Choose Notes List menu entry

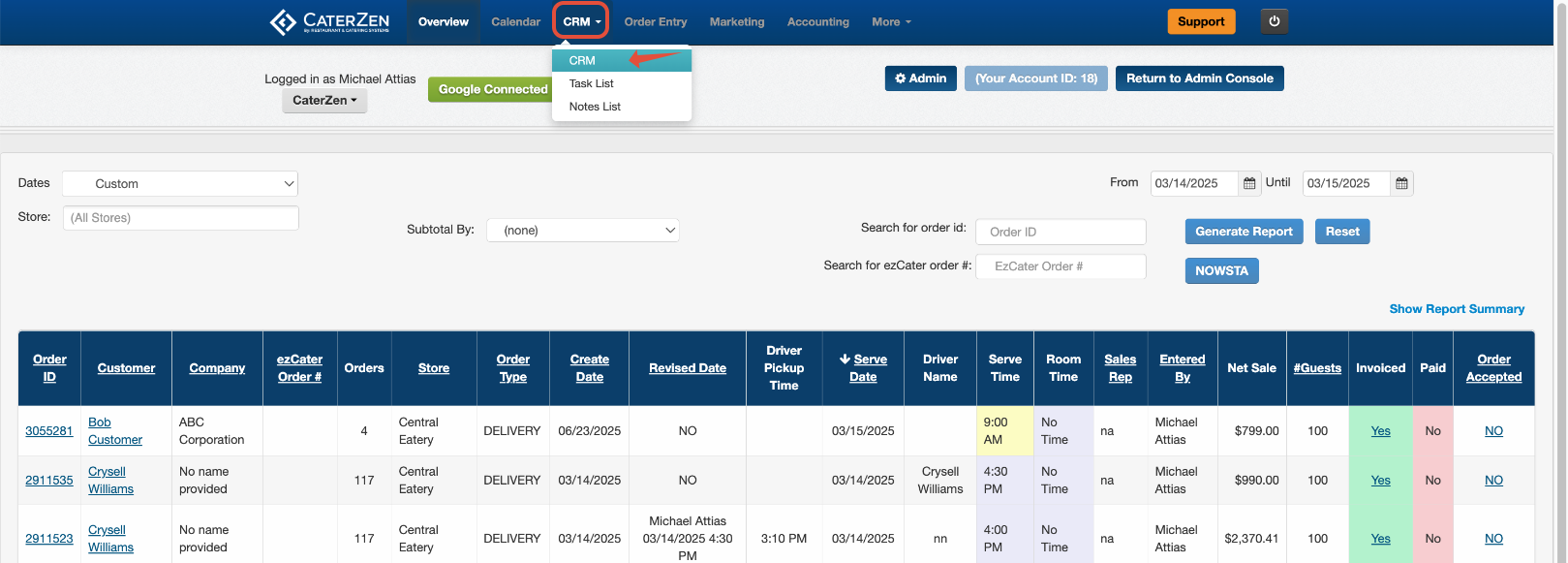point(622,107)
